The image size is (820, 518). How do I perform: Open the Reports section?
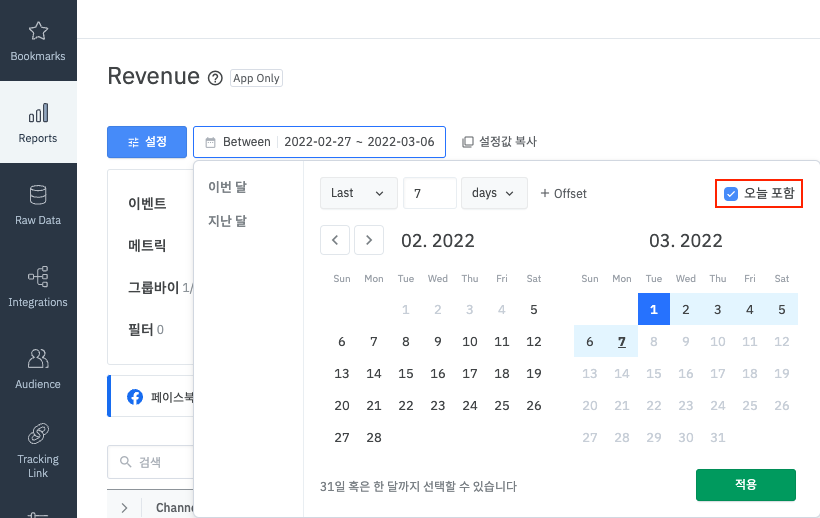[x=38, y=122]
